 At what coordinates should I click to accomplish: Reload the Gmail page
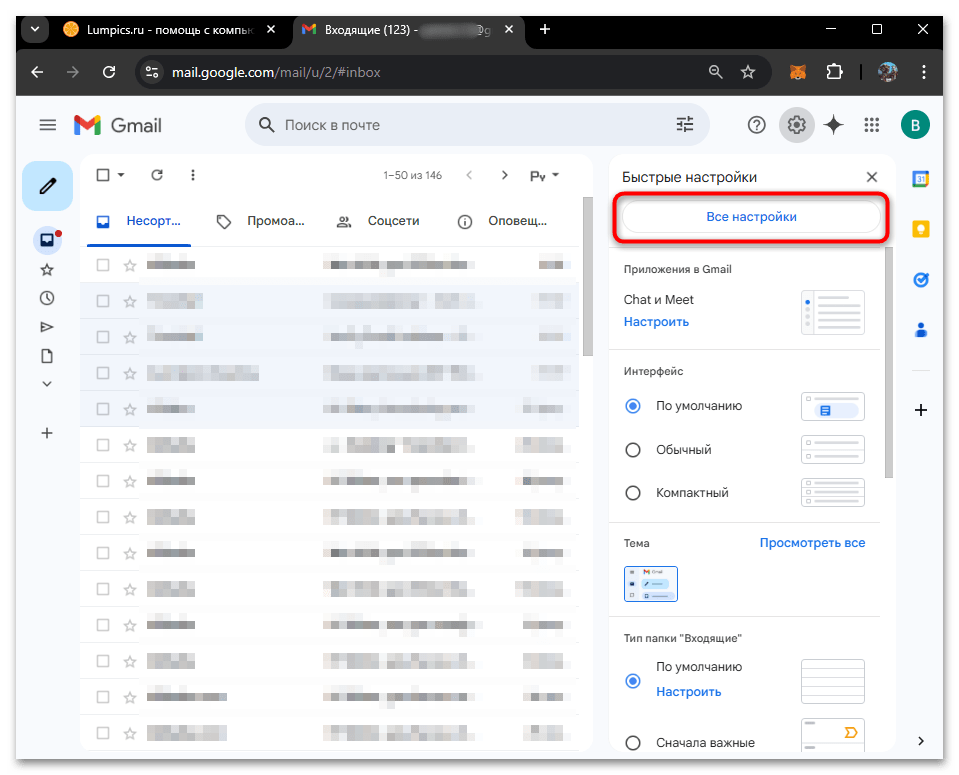(x=109, y=72)
